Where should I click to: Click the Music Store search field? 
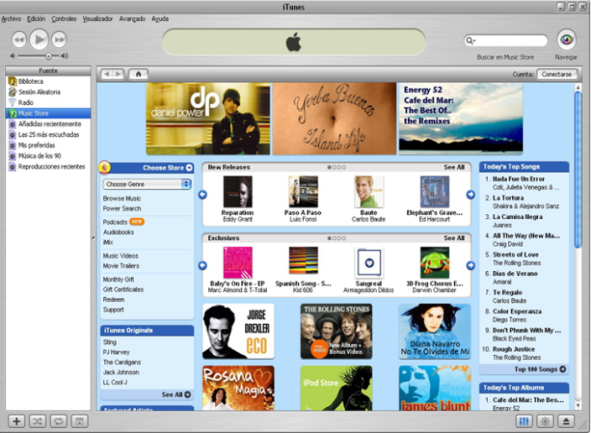[505, 40]
